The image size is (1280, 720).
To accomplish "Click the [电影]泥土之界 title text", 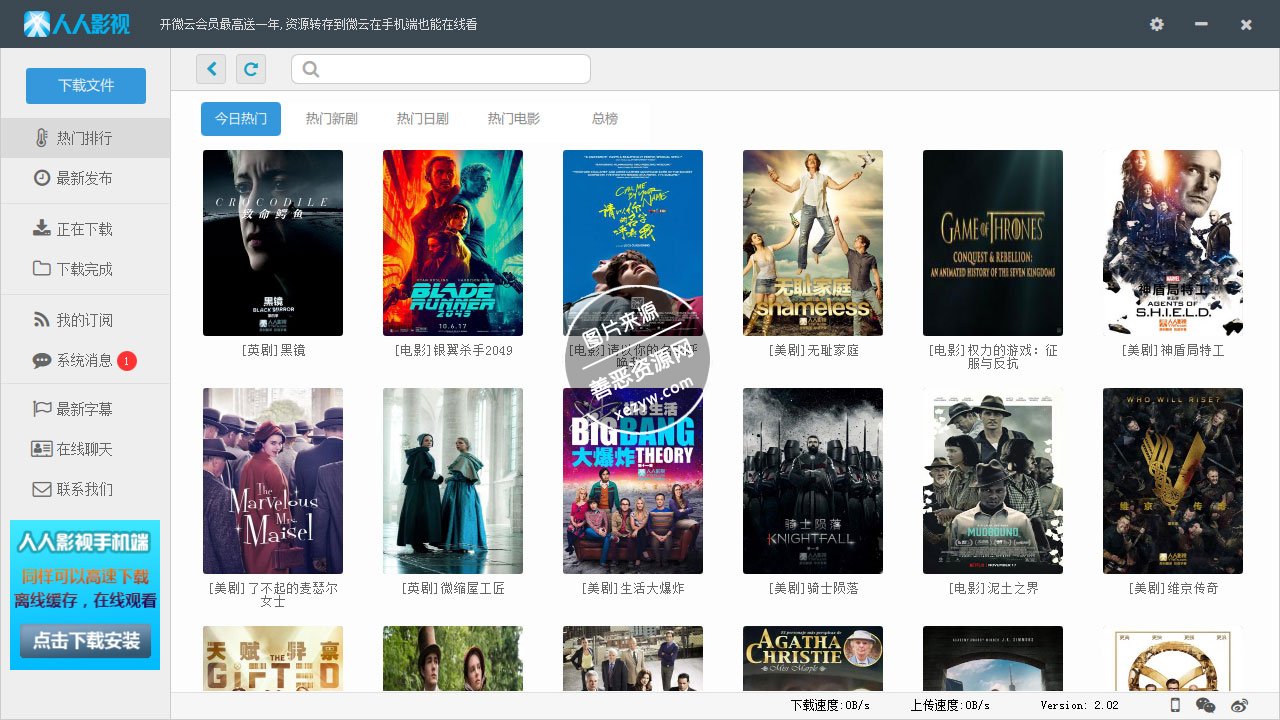I will [993, 589].
